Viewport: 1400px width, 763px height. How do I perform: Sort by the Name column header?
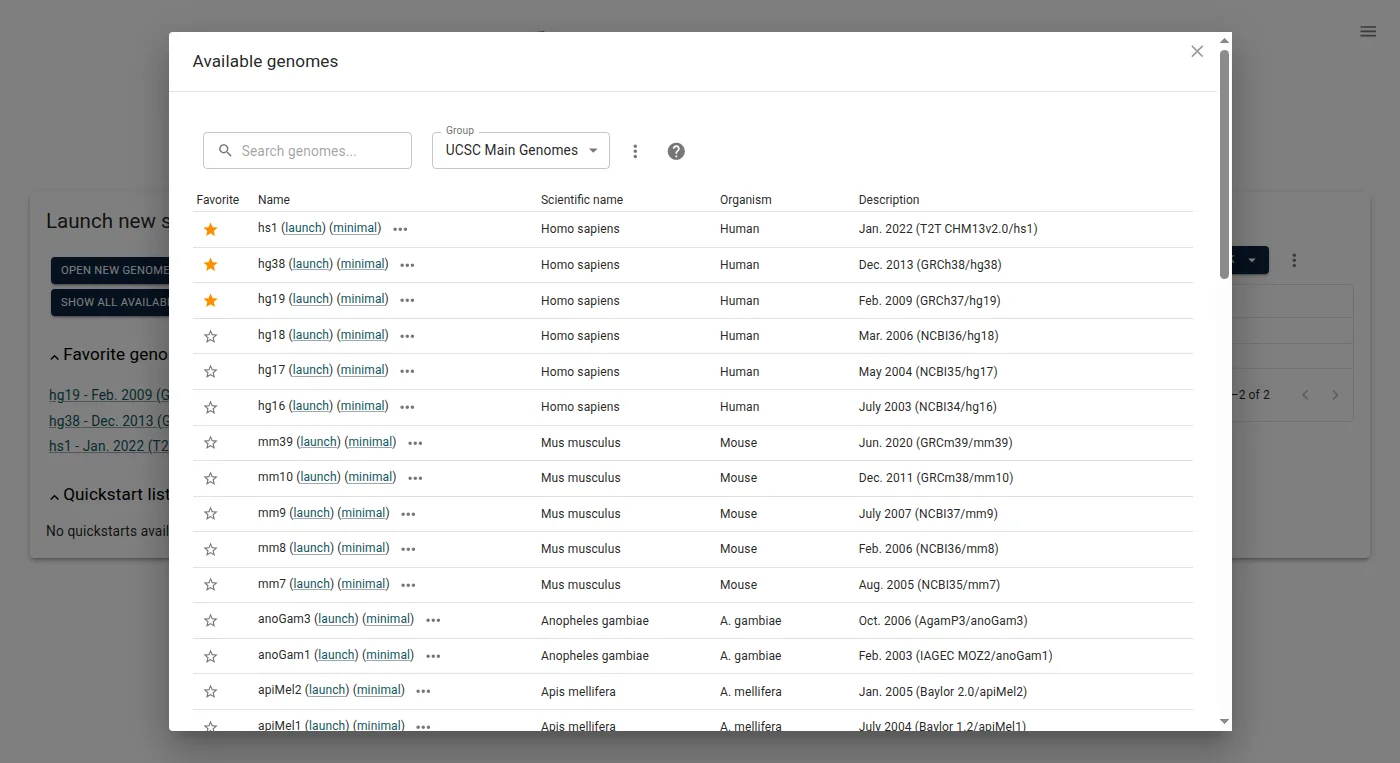tap(274, 200)
